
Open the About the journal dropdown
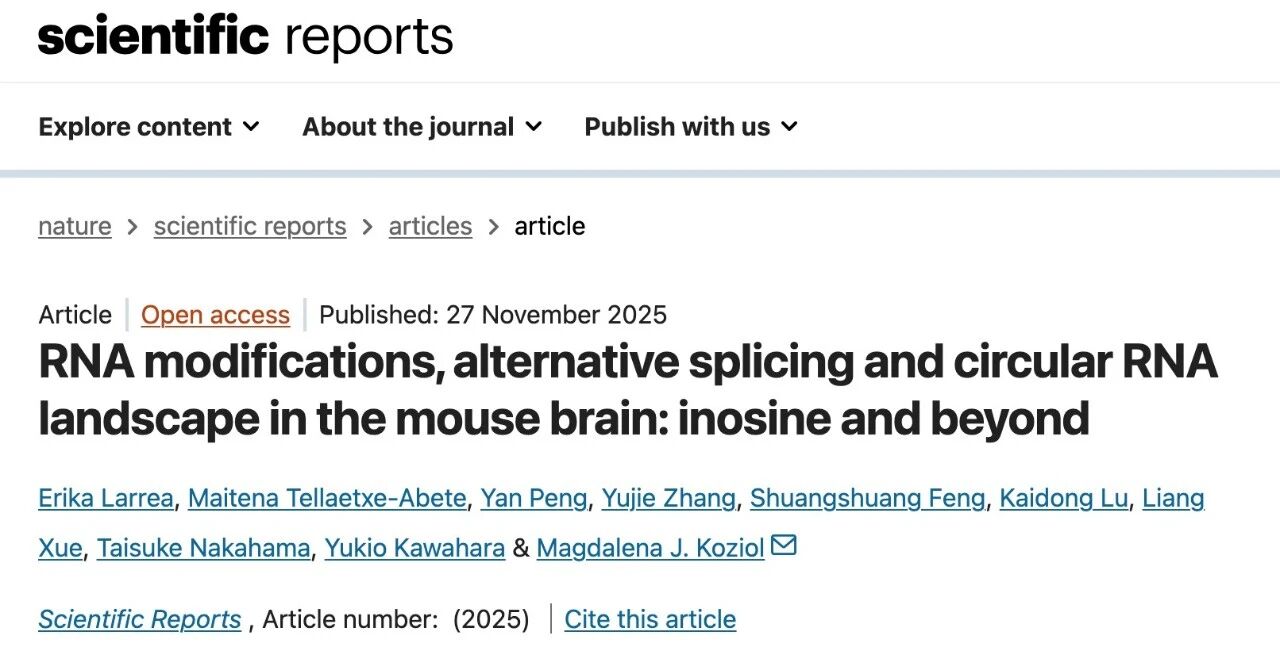[422, 127]
